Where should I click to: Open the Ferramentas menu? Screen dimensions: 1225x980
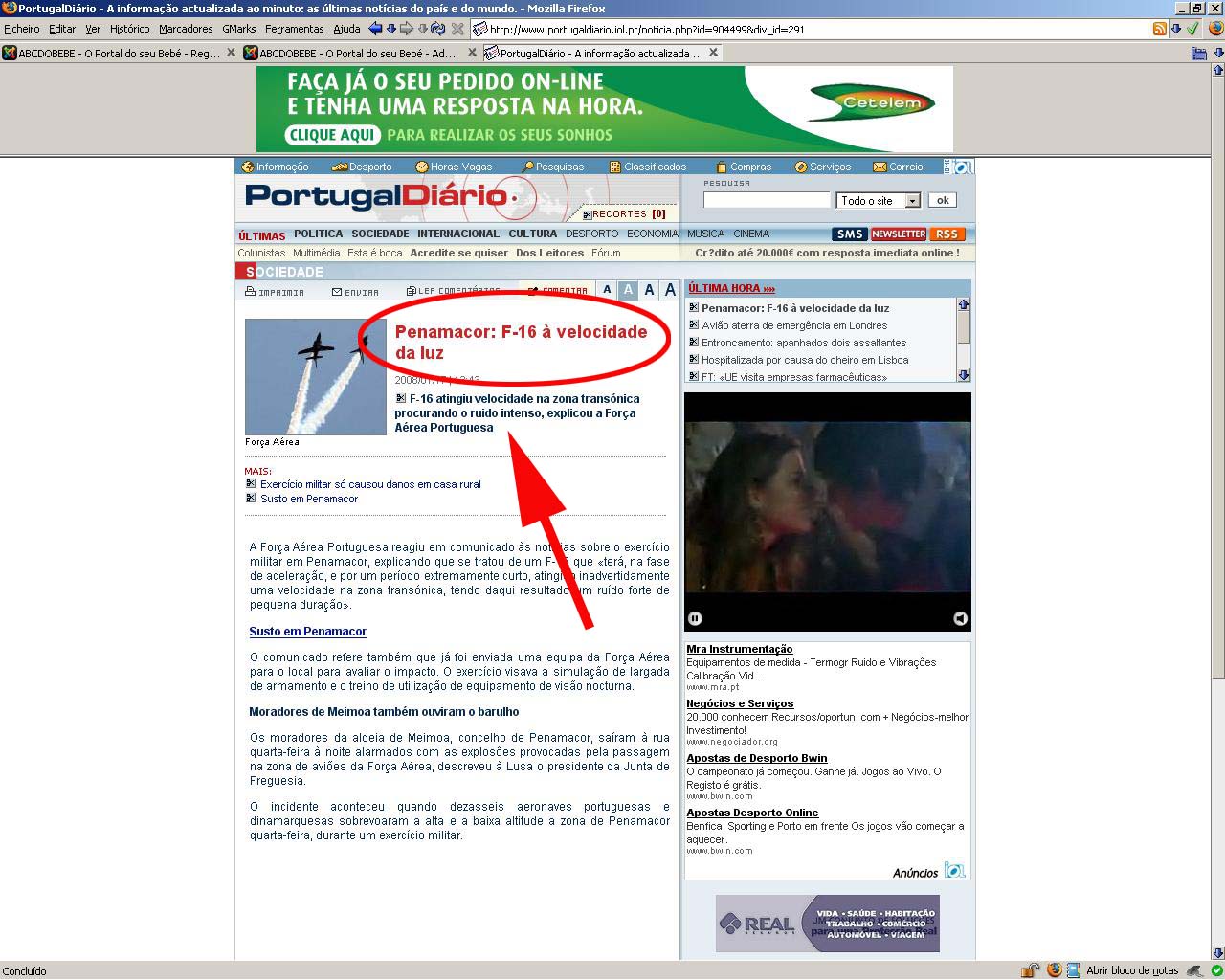tap(295, 29)
